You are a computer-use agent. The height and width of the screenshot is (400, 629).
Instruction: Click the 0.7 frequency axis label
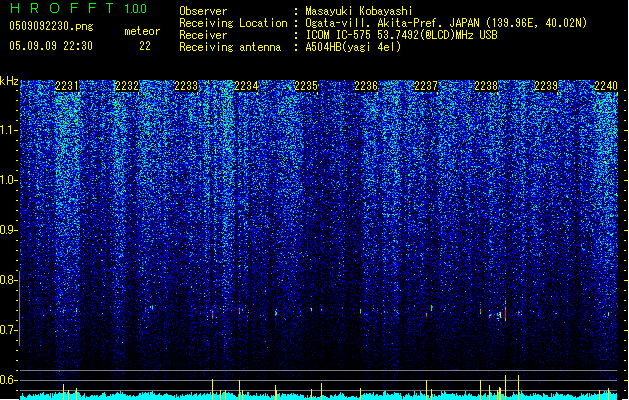8,330
